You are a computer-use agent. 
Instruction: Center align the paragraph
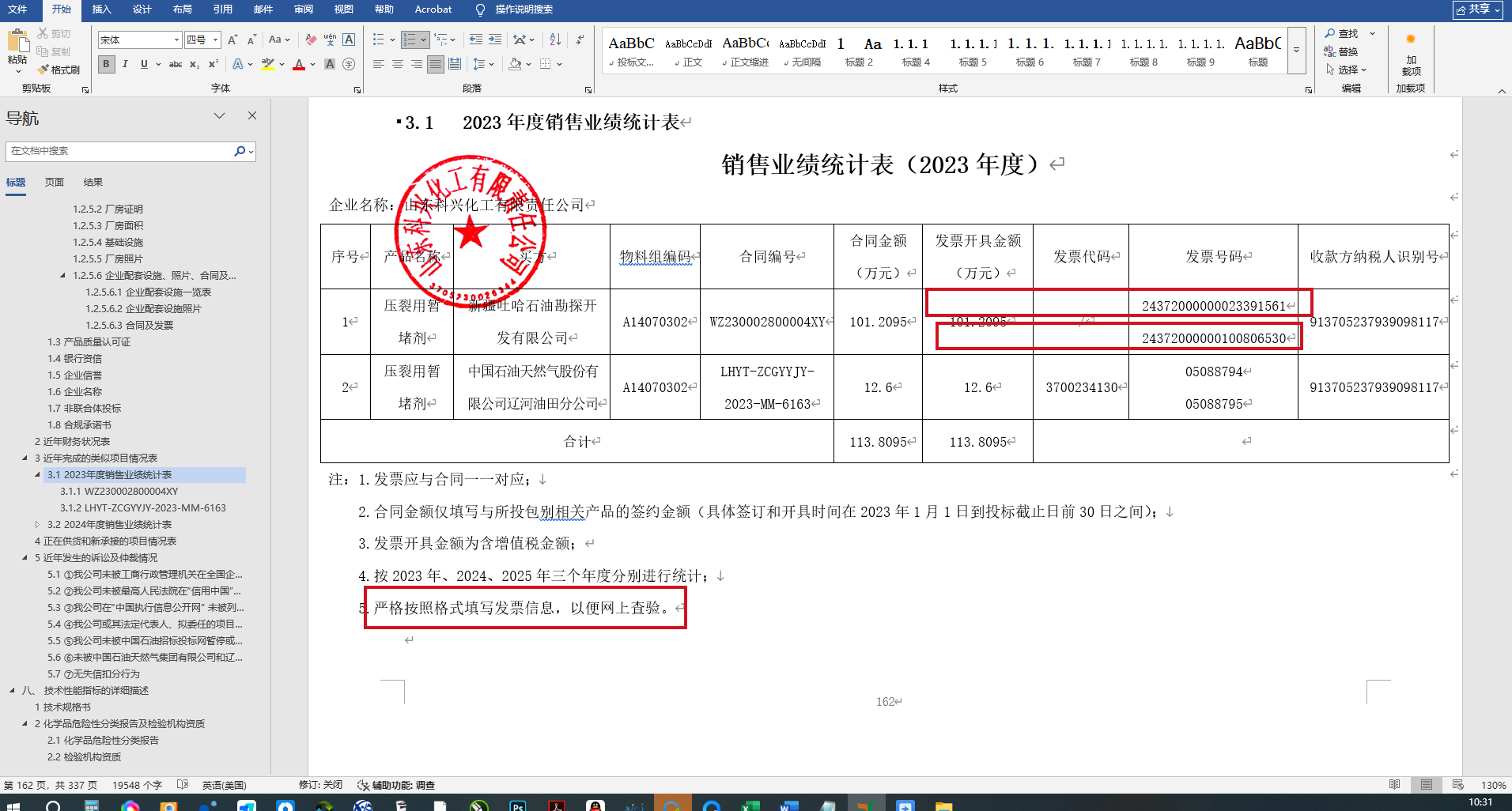tap(398, 64)
